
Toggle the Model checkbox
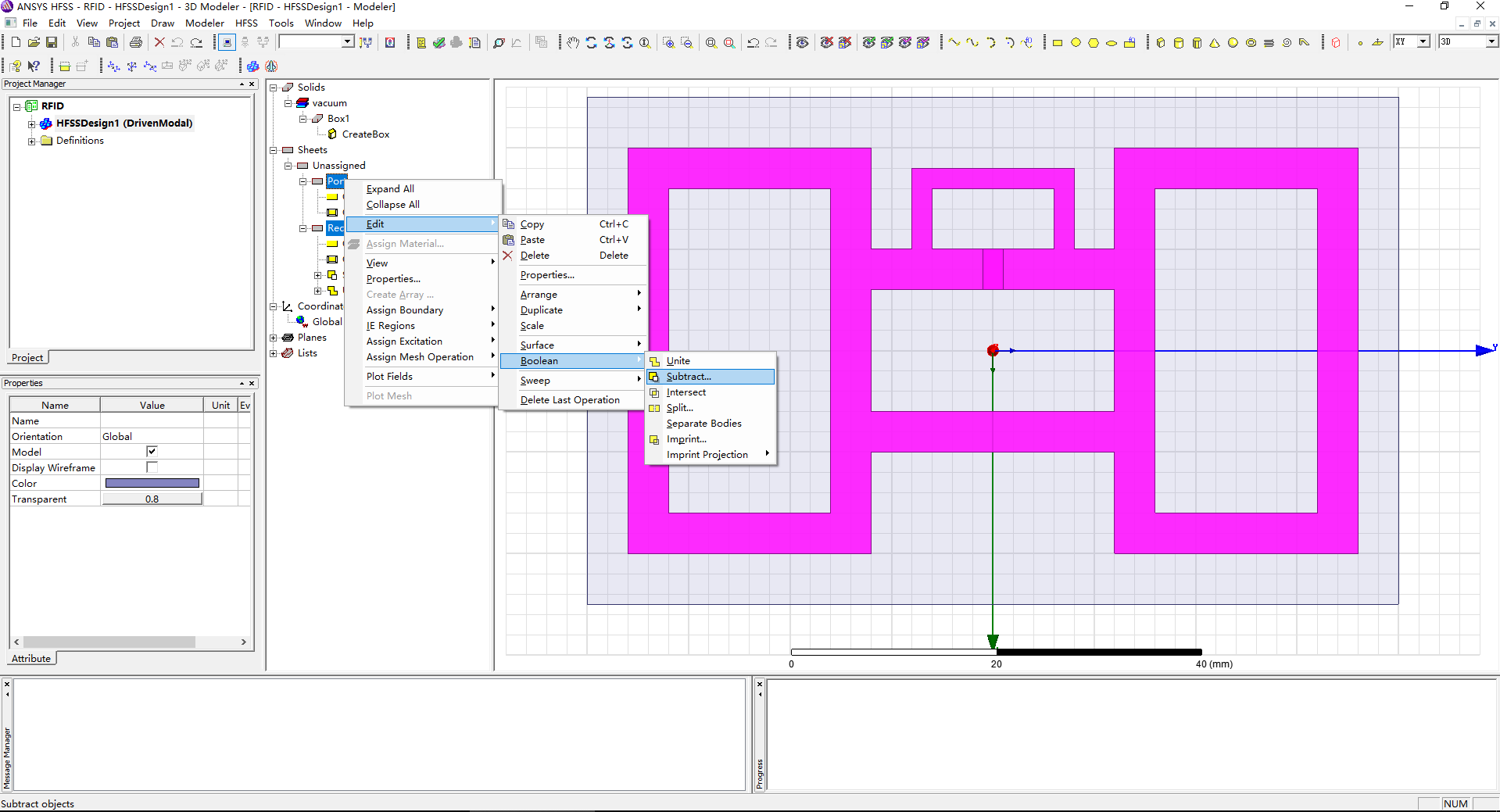point(152,452)
